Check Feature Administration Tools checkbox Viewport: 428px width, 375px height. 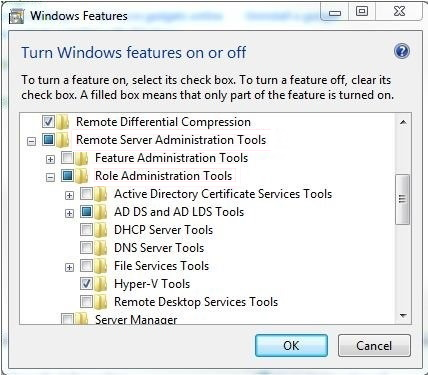coord(67,158)
